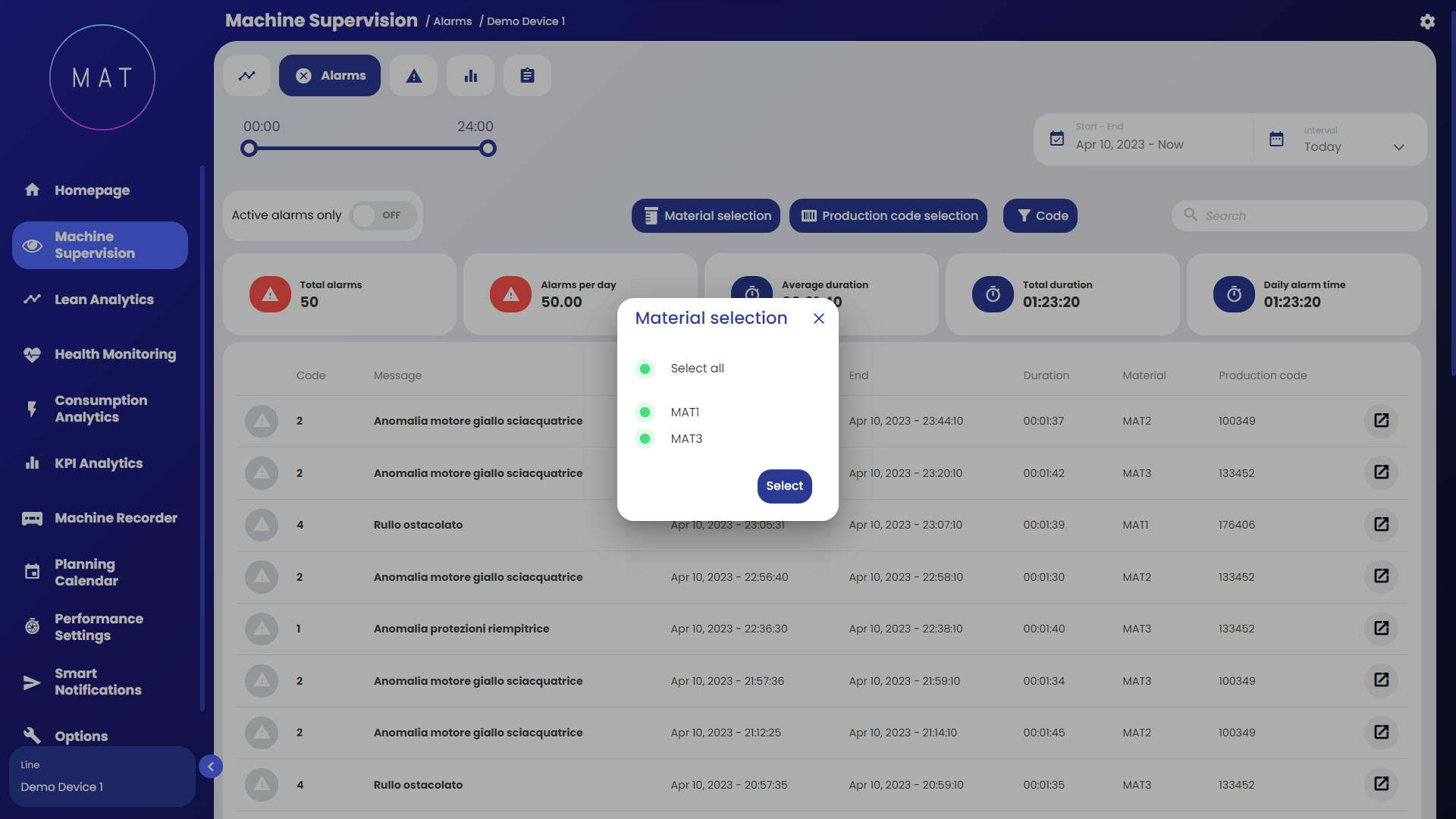This screenshot has width=1456, height=819.
Task: Open the clipboard report icon
Action: [x=527, y=76]
